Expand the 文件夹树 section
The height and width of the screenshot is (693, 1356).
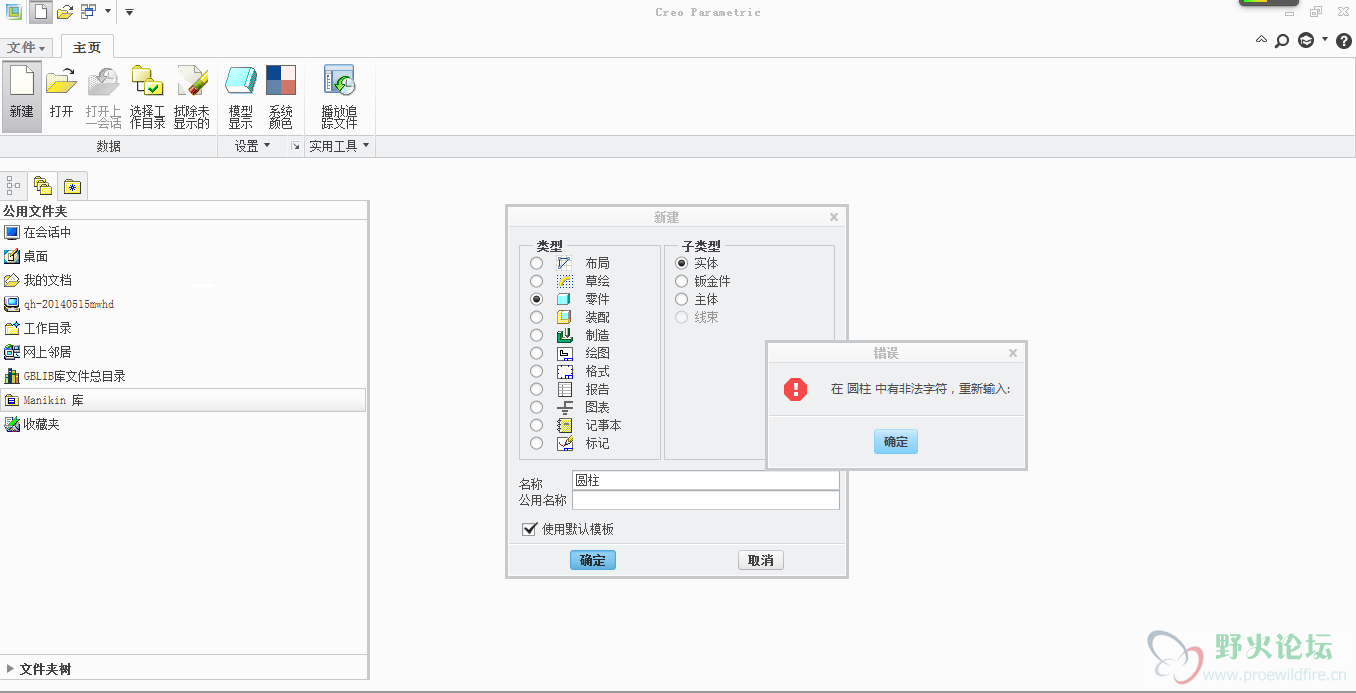coord(10,669)
